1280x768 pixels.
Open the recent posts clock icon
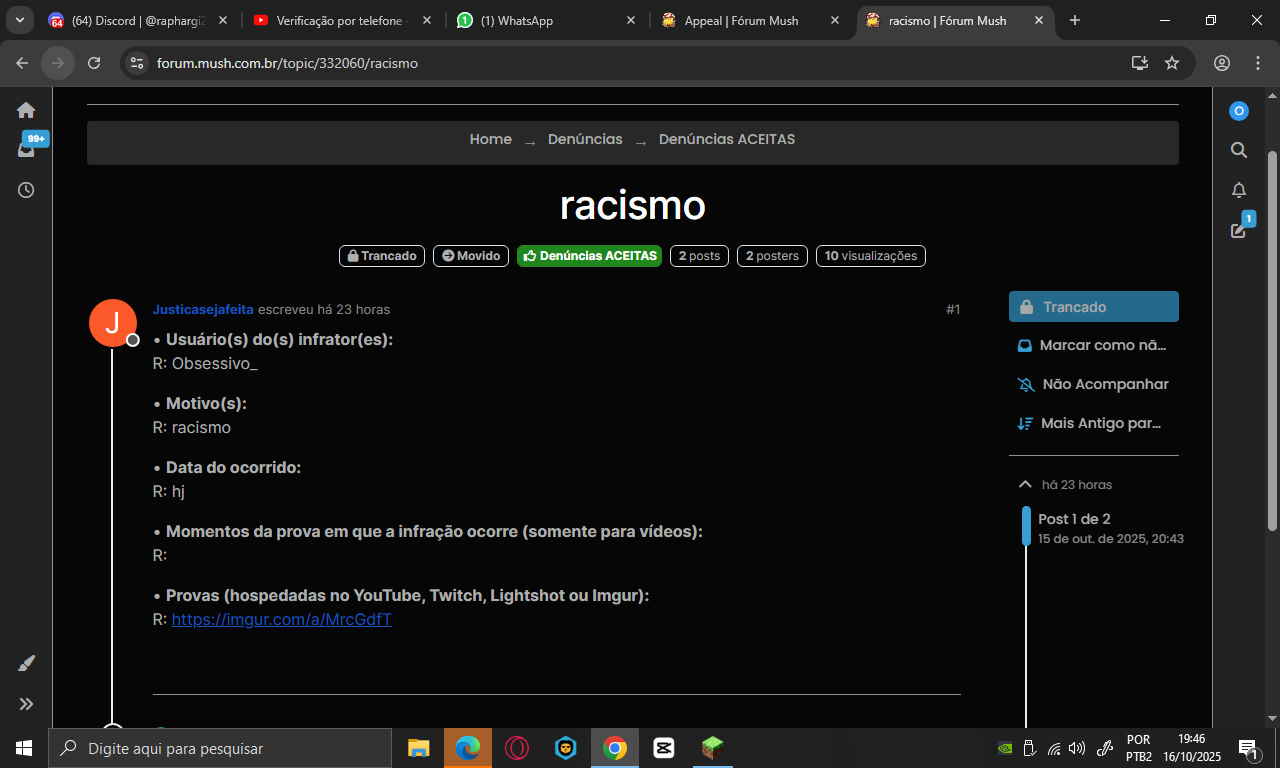tap(26, 189)
